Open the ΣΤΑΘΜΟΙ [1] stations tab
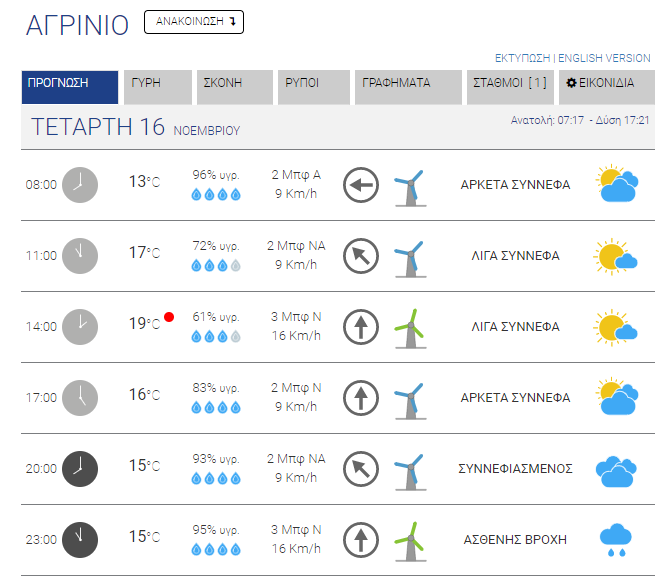This screenshot has height=576, width=666. (x=510, y=87)
